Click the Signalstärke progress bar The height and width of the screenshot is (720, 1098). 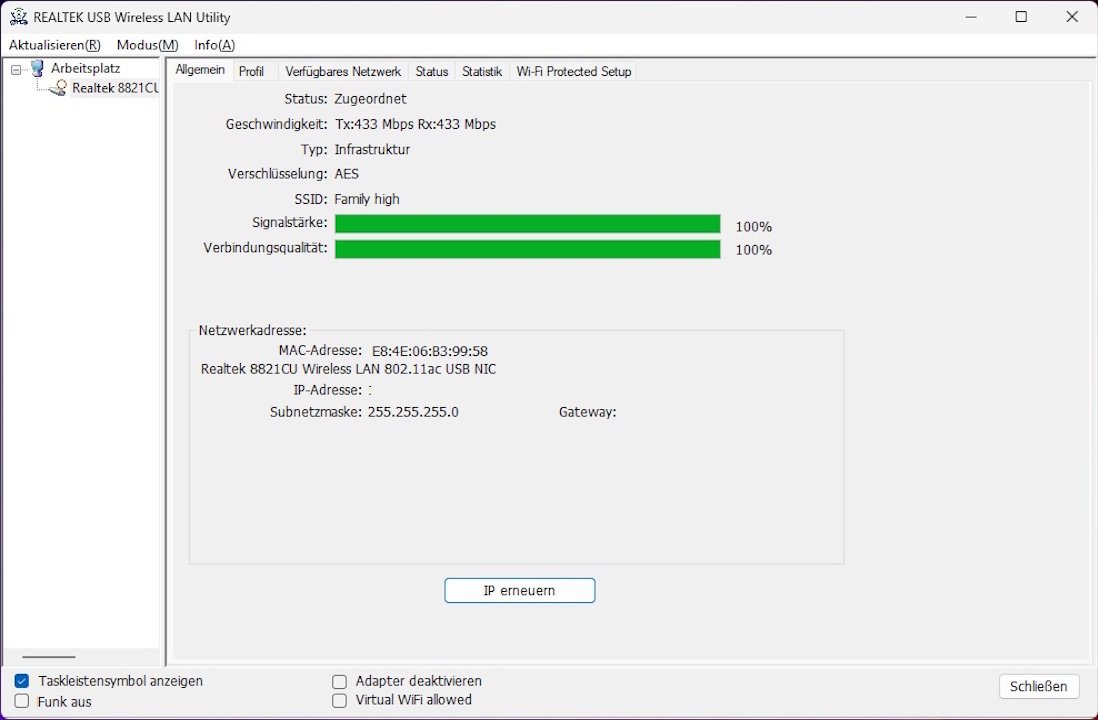(x=527, y=224)
